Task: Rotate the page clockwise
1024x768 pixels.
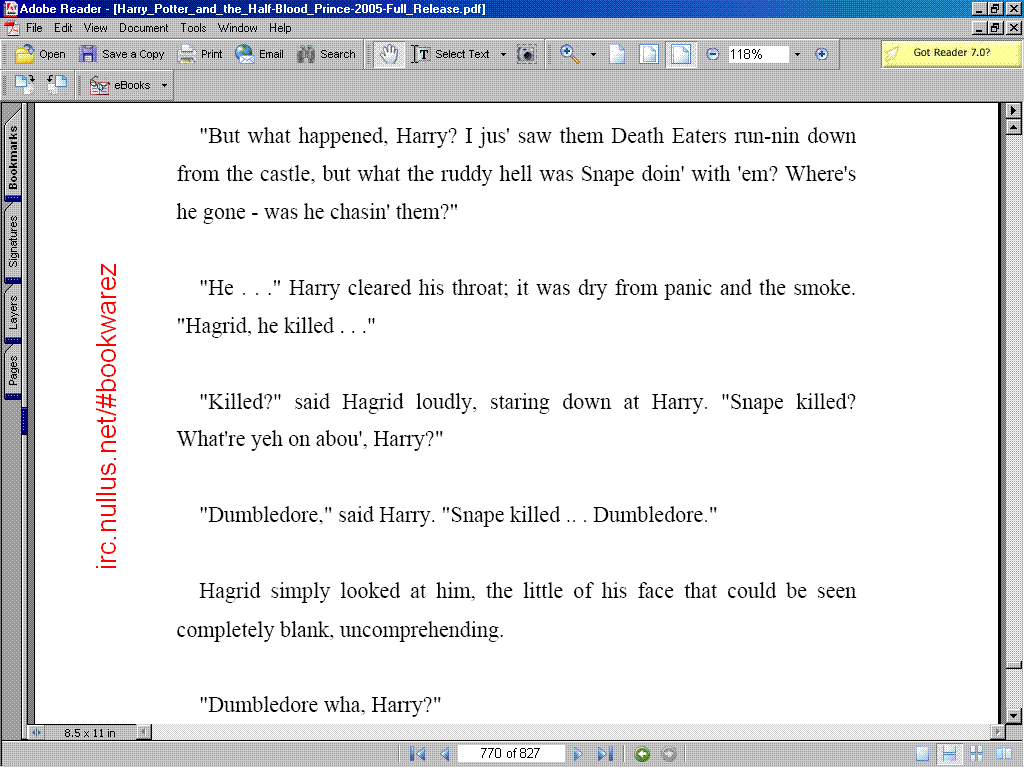Action: pyautogui.click(x=24, y=84)
